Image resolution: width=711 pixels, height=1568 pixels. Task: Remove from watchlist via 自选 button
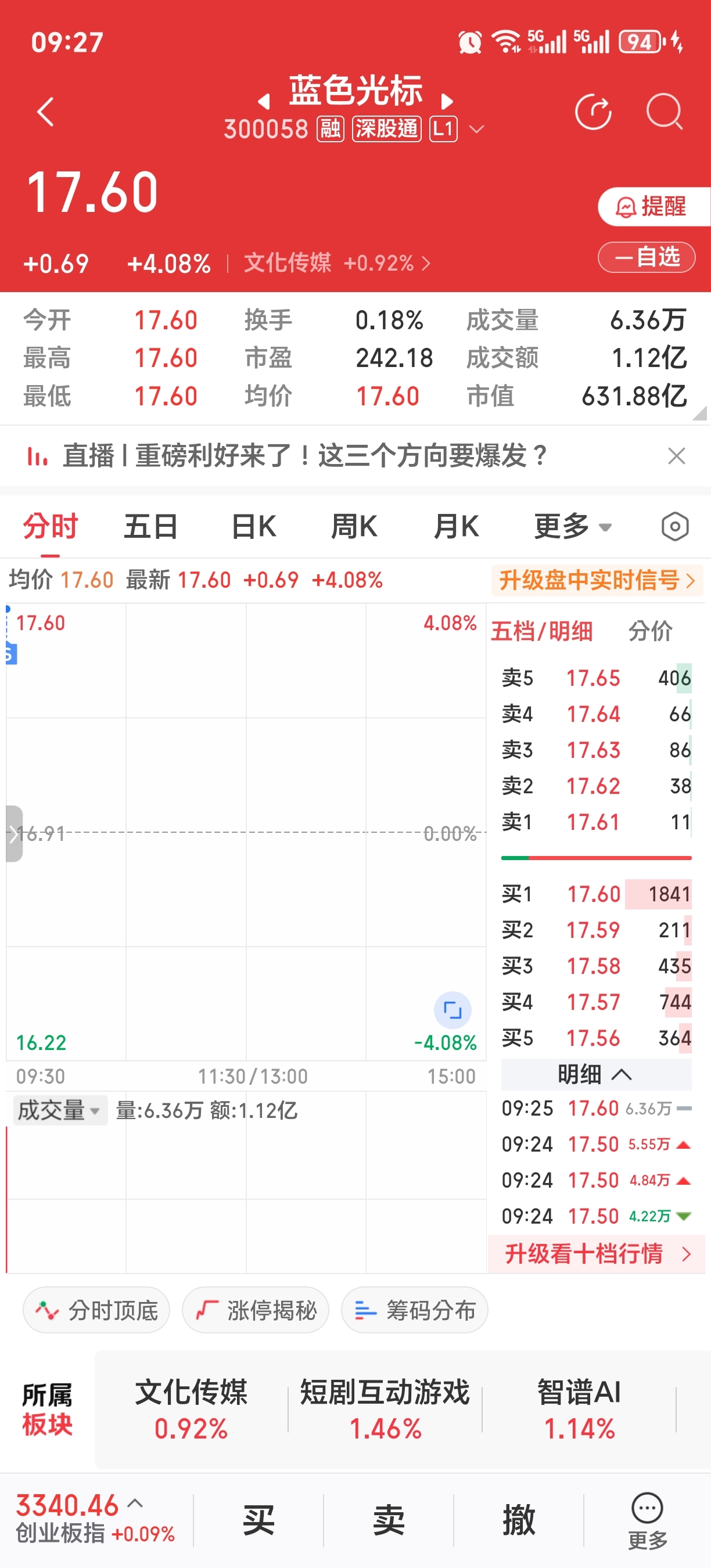pos(647,257)
